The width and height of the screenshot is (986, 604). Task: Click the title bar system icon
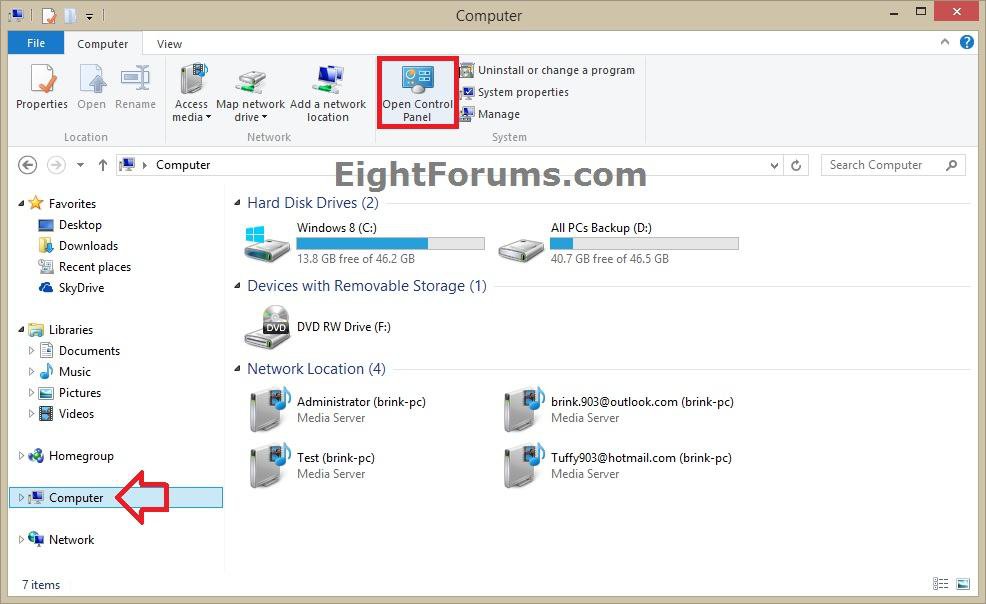tap(17, 15)
